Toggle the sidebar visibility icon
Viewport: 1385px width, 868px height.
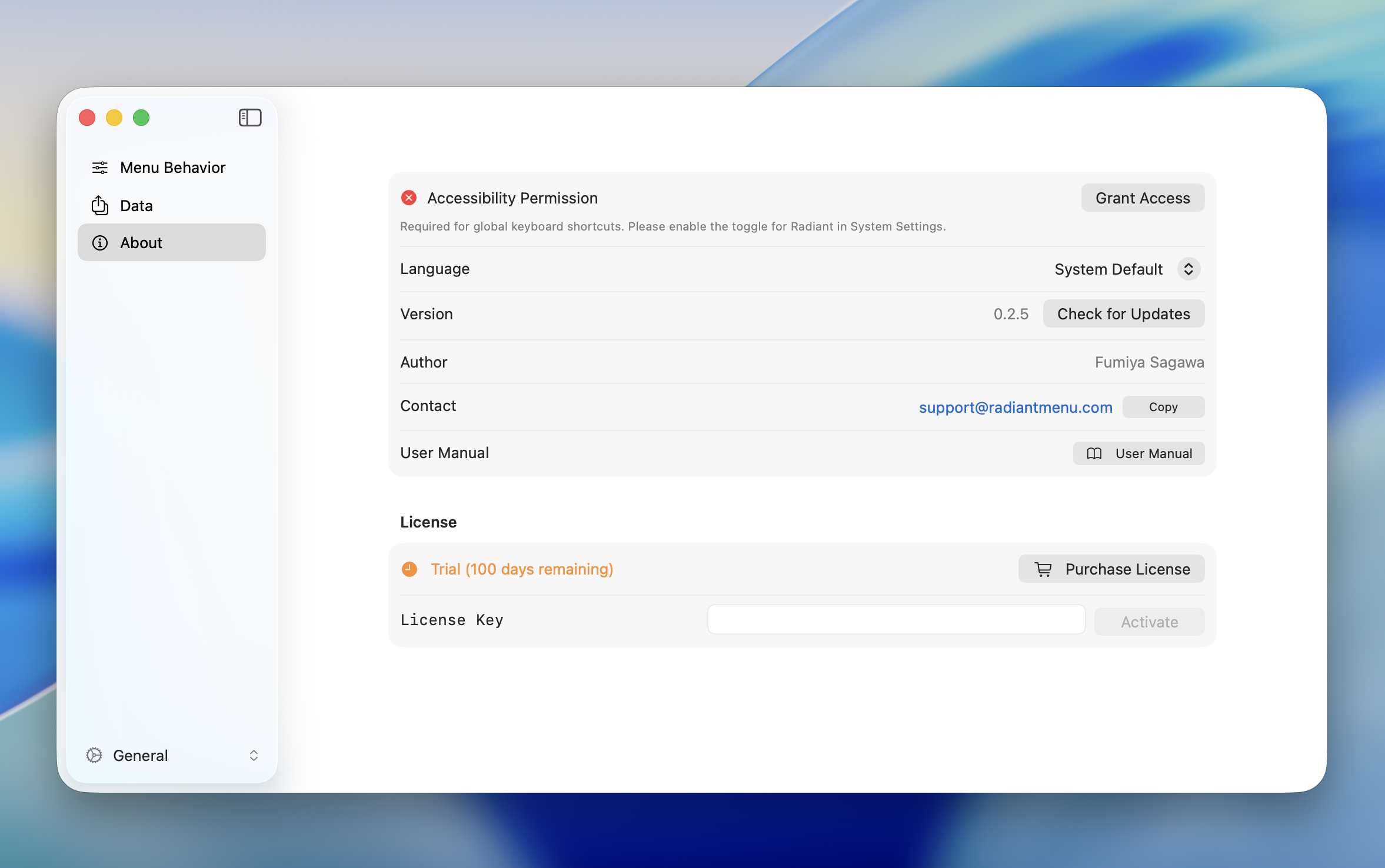click(249, 117)
